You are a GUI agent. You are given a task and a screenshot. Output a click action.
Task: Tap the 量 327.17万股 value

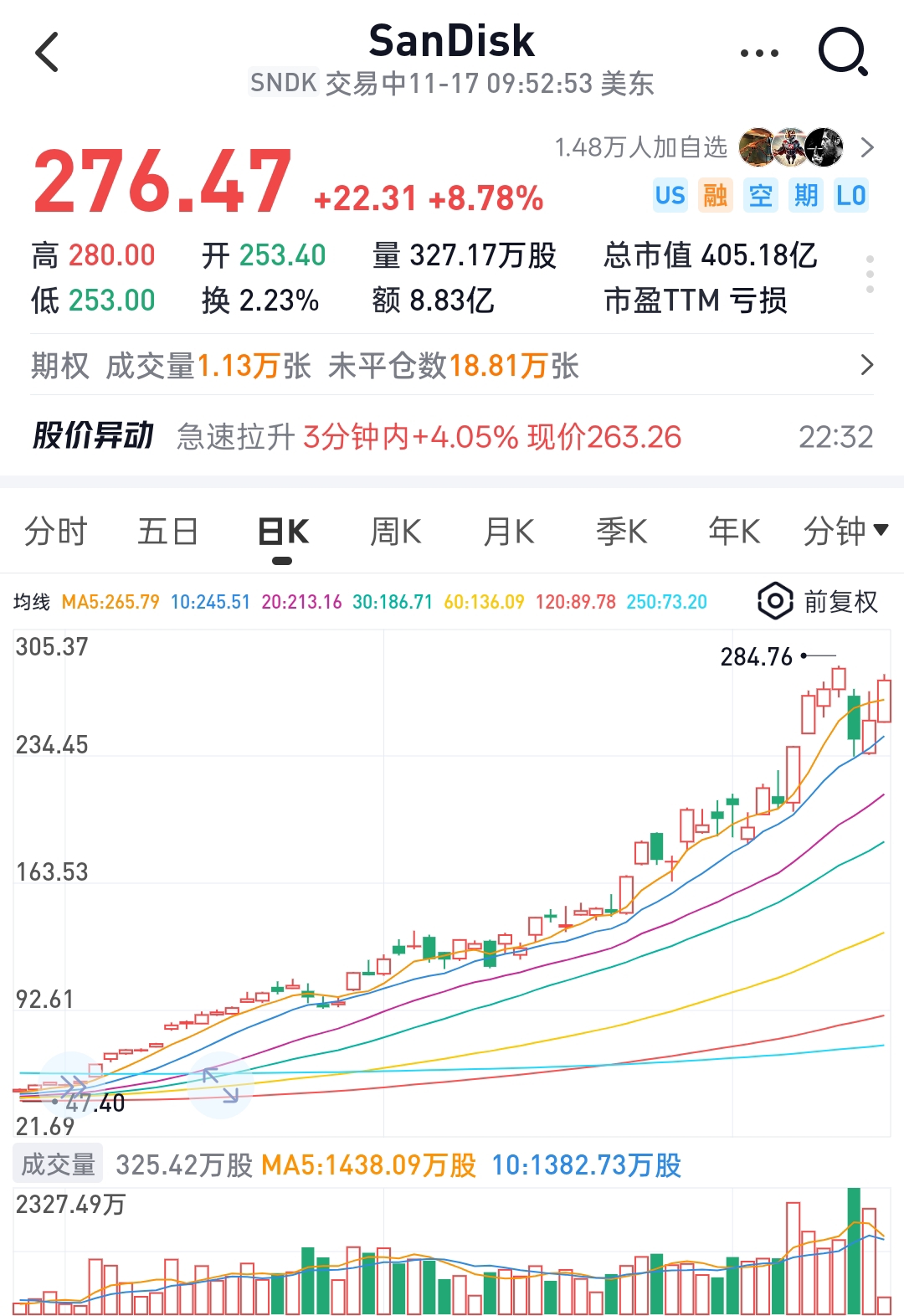coord(465,255)
